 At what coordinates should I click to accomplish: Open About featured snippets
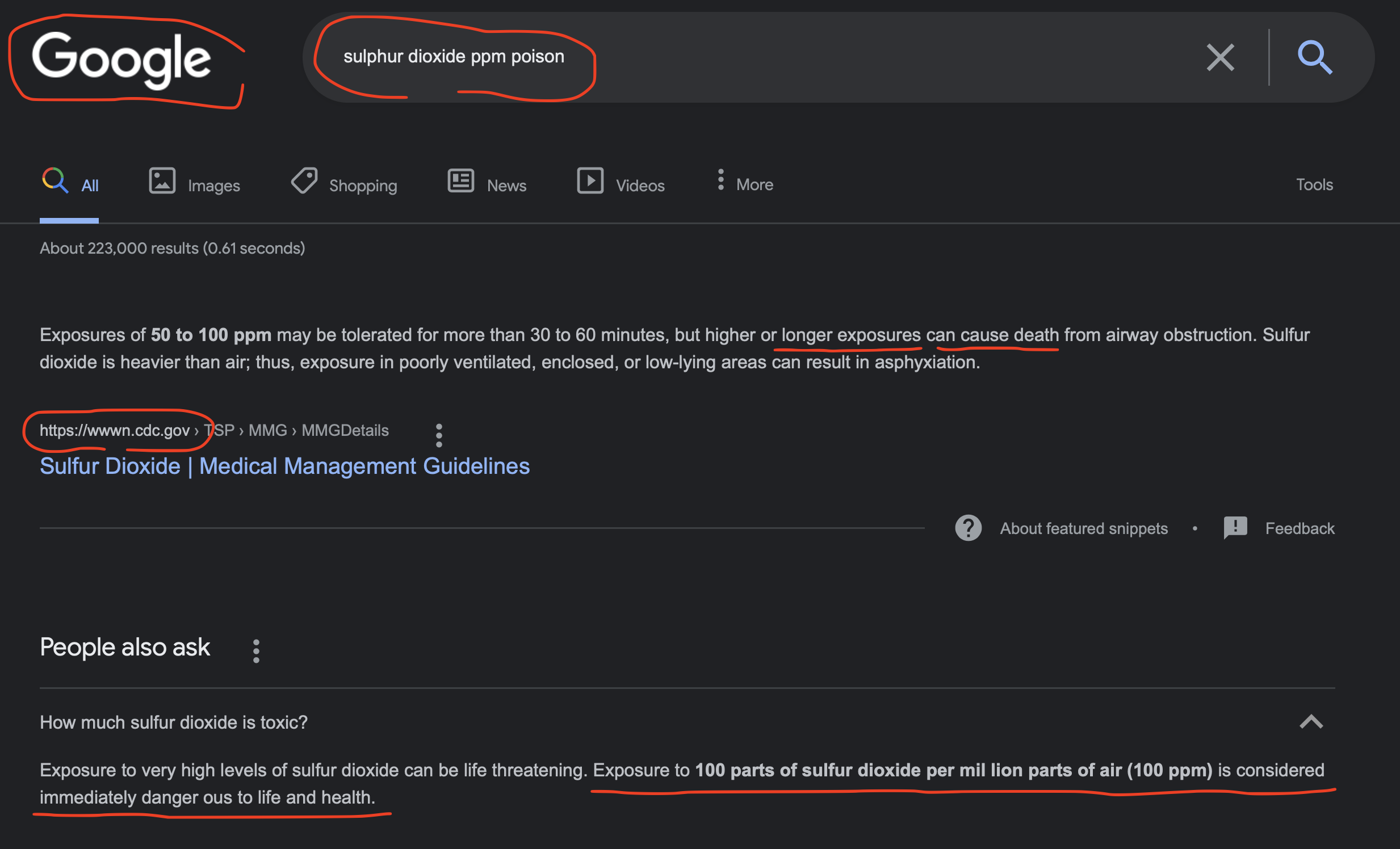pos(1084,528)
